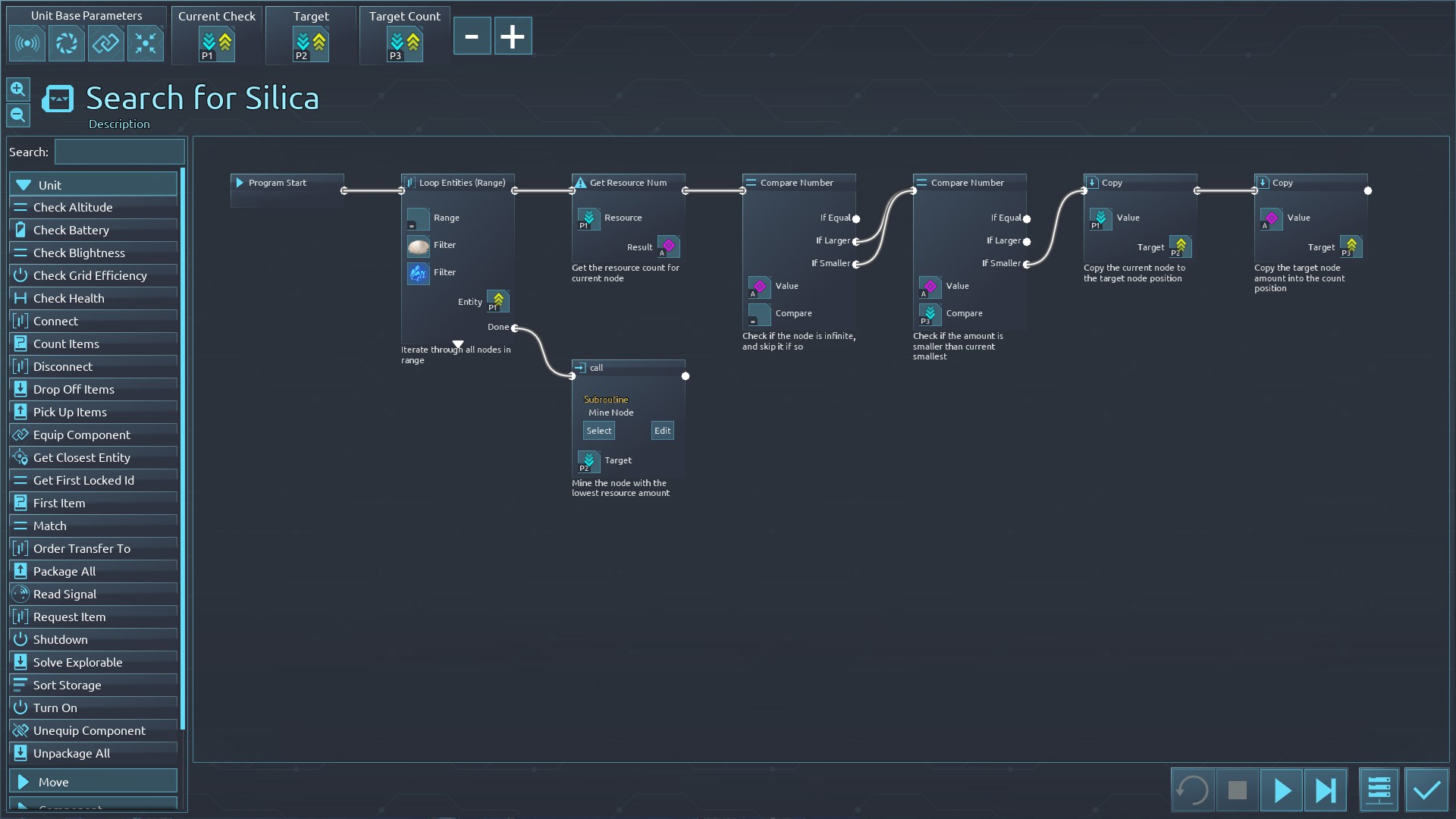This screenshot has width=1456, height=819.
Task: Click the stop square button
Action: [1237, 790]
